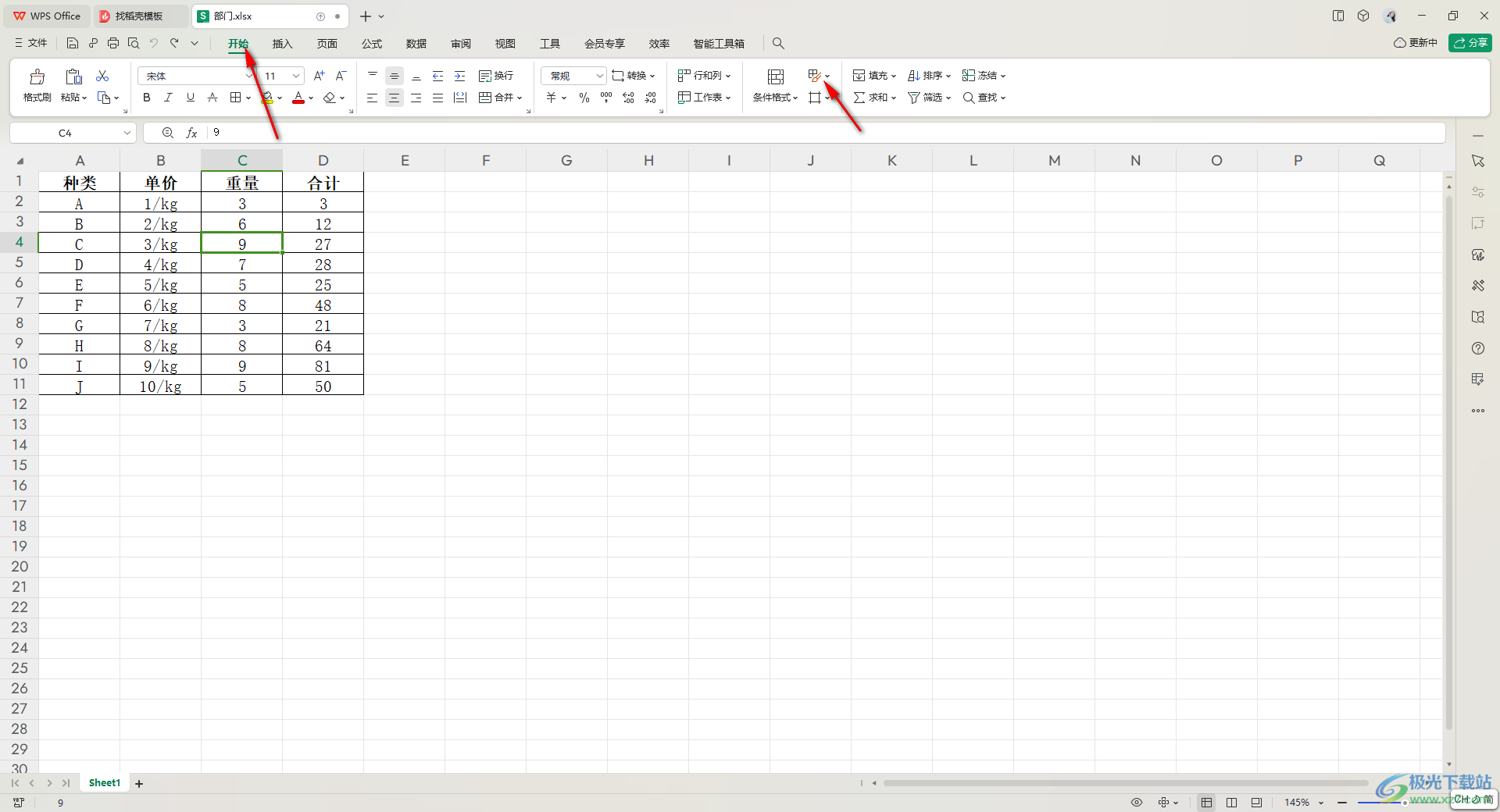This screenshot has width=1500, height=812.
Task: Open the File (文件) menu
Action: (x=31, y=43)
